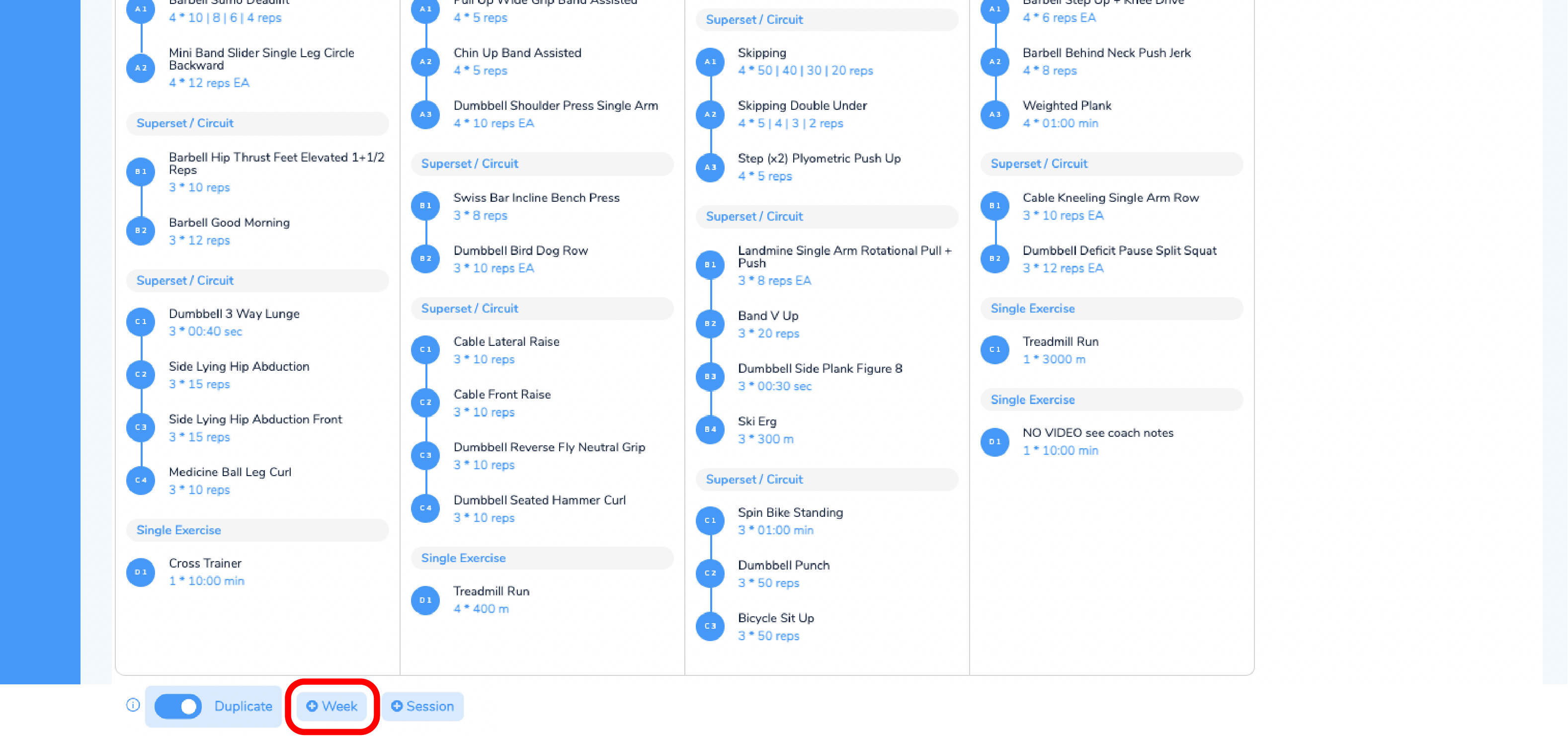Toggle the Duplicate switch

[x=178, y=706]
